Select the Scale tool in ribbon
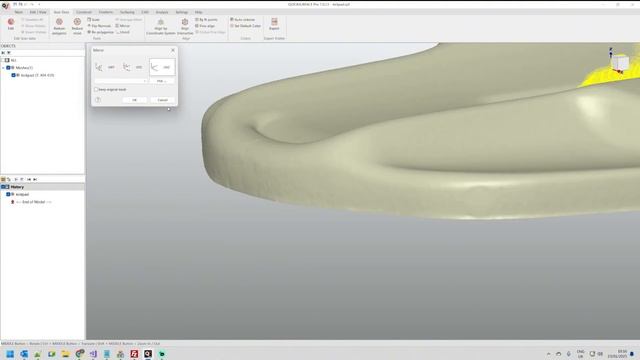The image size is (640, 360). pos(93,20)
